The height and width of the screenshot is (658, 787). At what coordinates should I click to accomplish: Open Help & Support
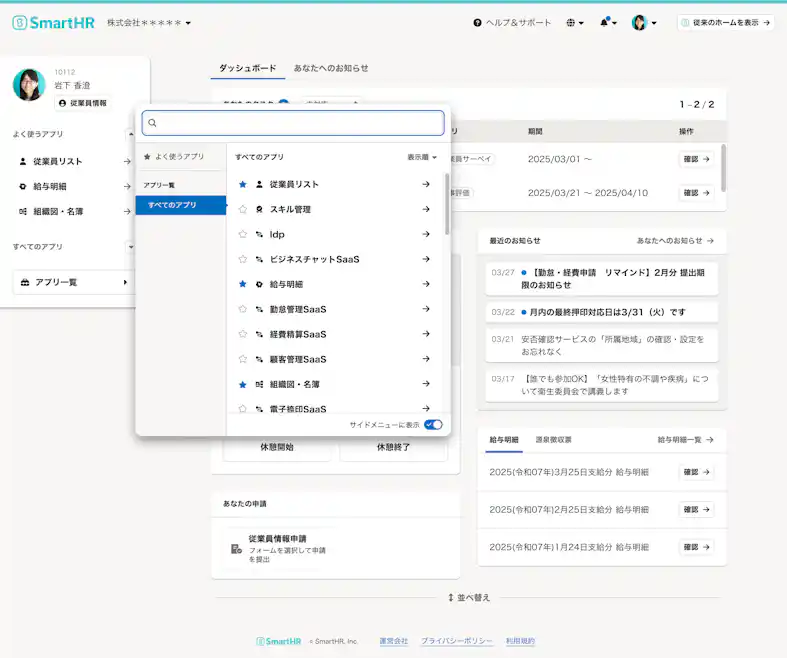(512, 23)
